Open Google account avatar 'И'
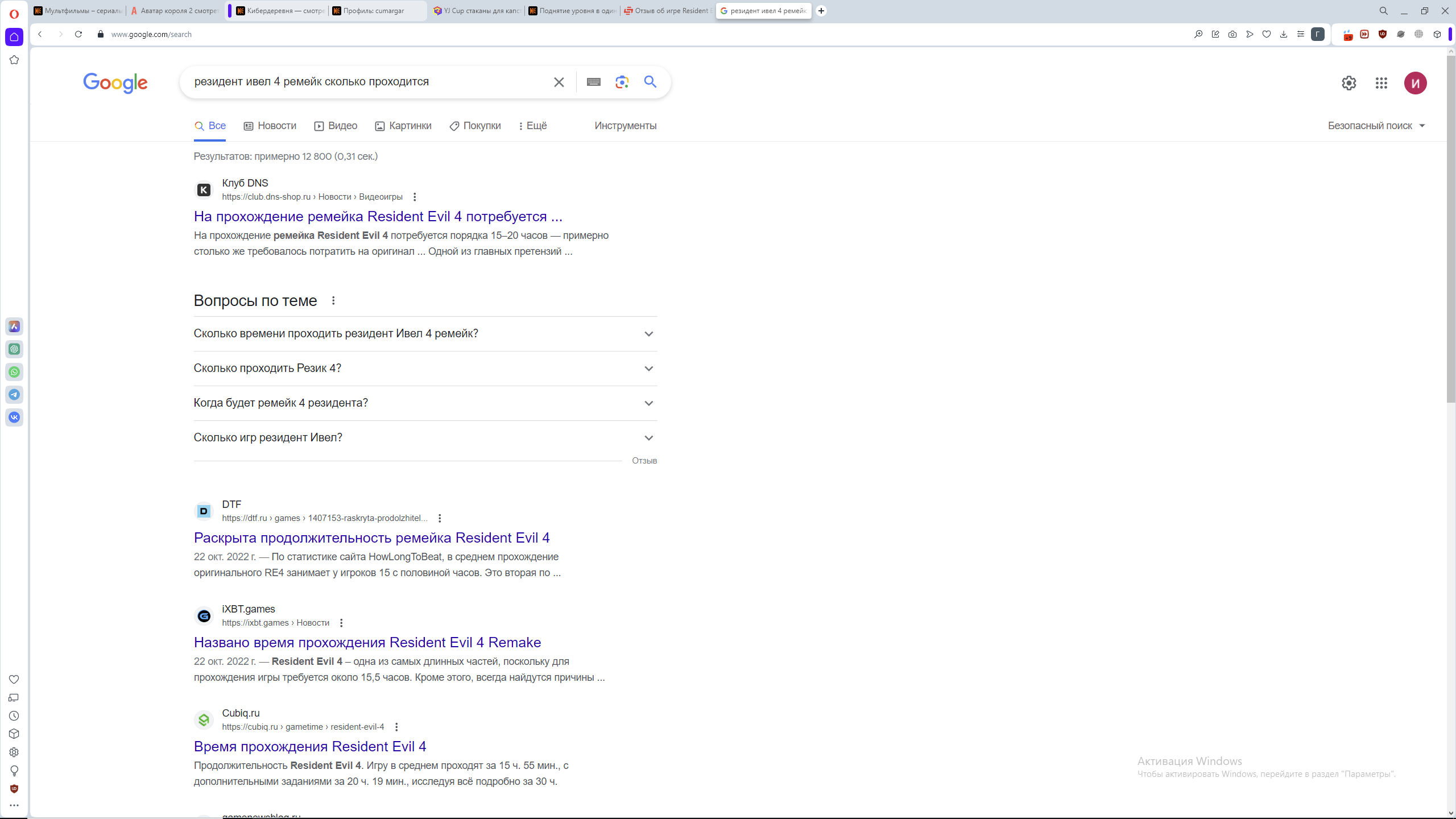The image size is (1456, 819). pyautogui.click(x=1416, y=83)
